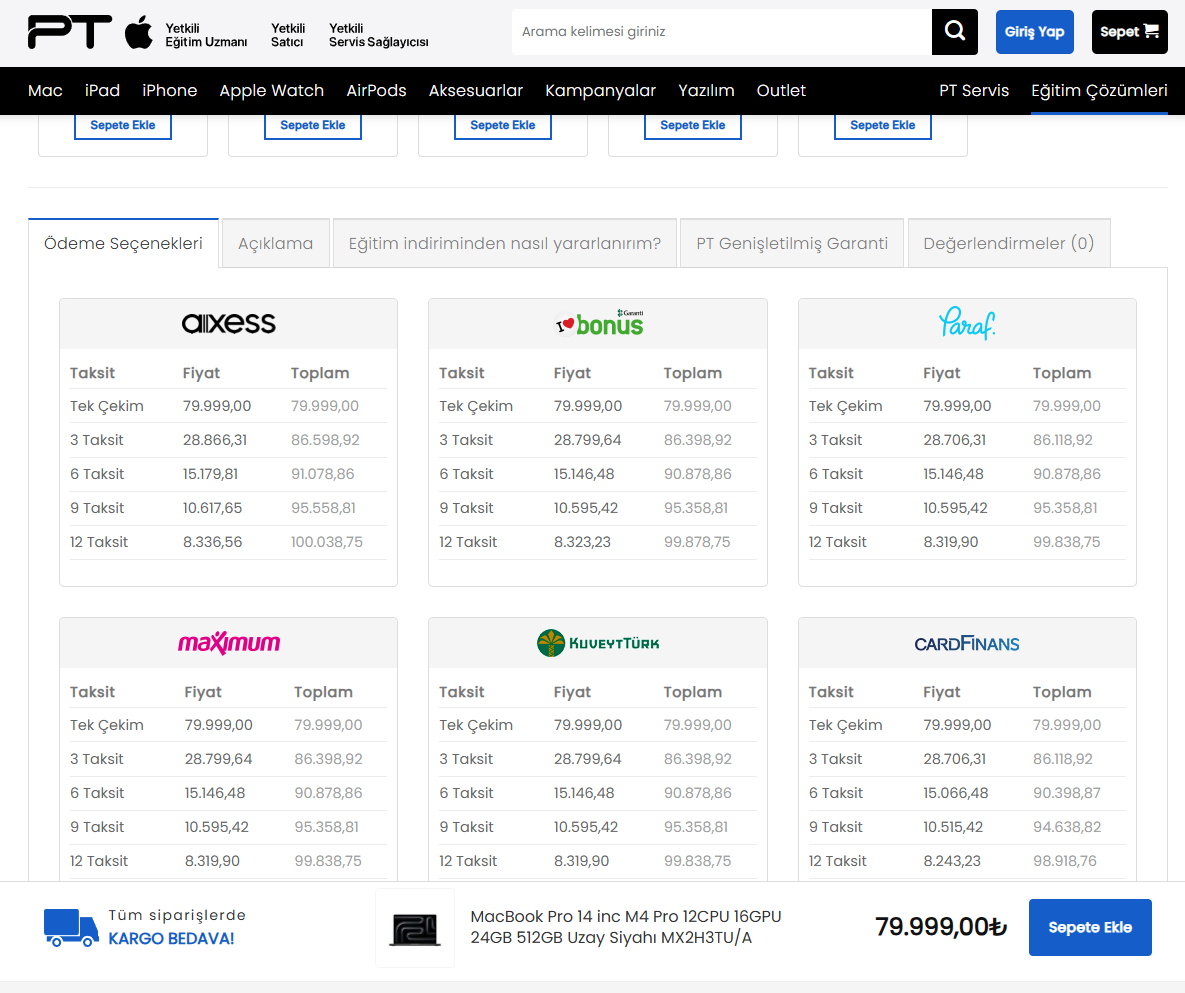Click the MacBook Pro 14 inc product title
The image size is (1185, 993).
tap(625, 927)
